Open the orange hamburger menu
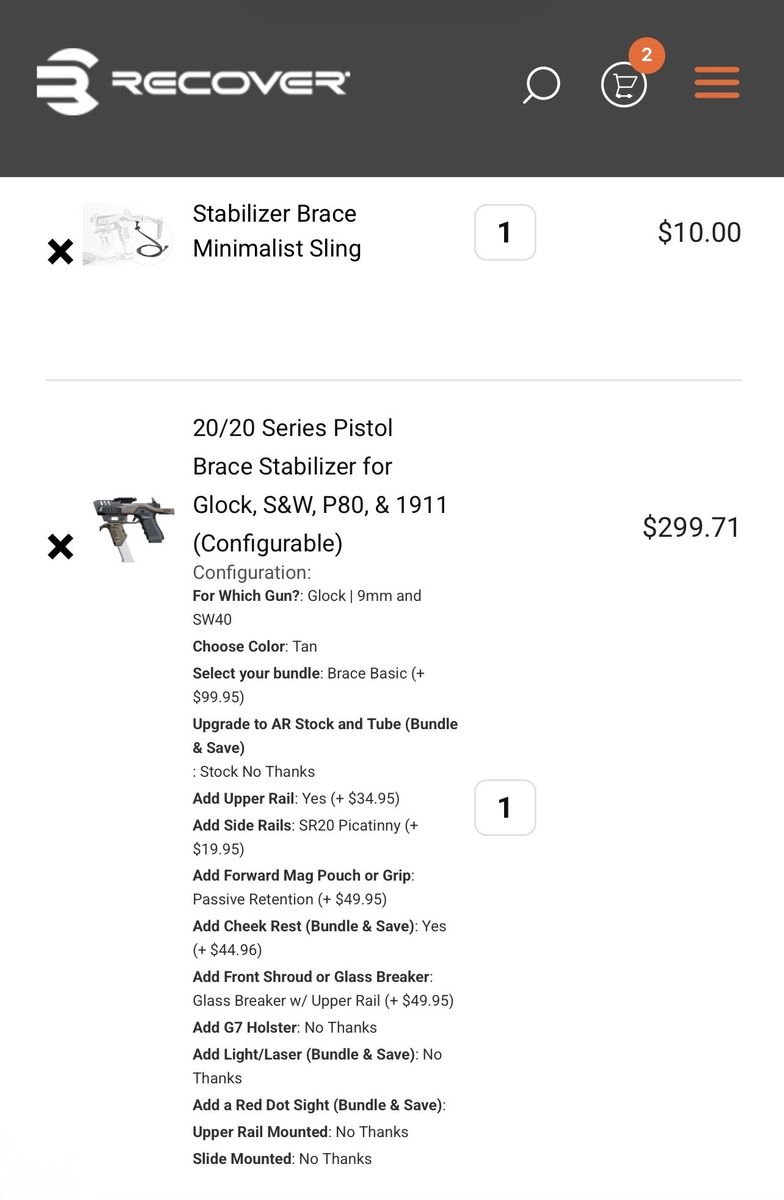 coord(717,83)
